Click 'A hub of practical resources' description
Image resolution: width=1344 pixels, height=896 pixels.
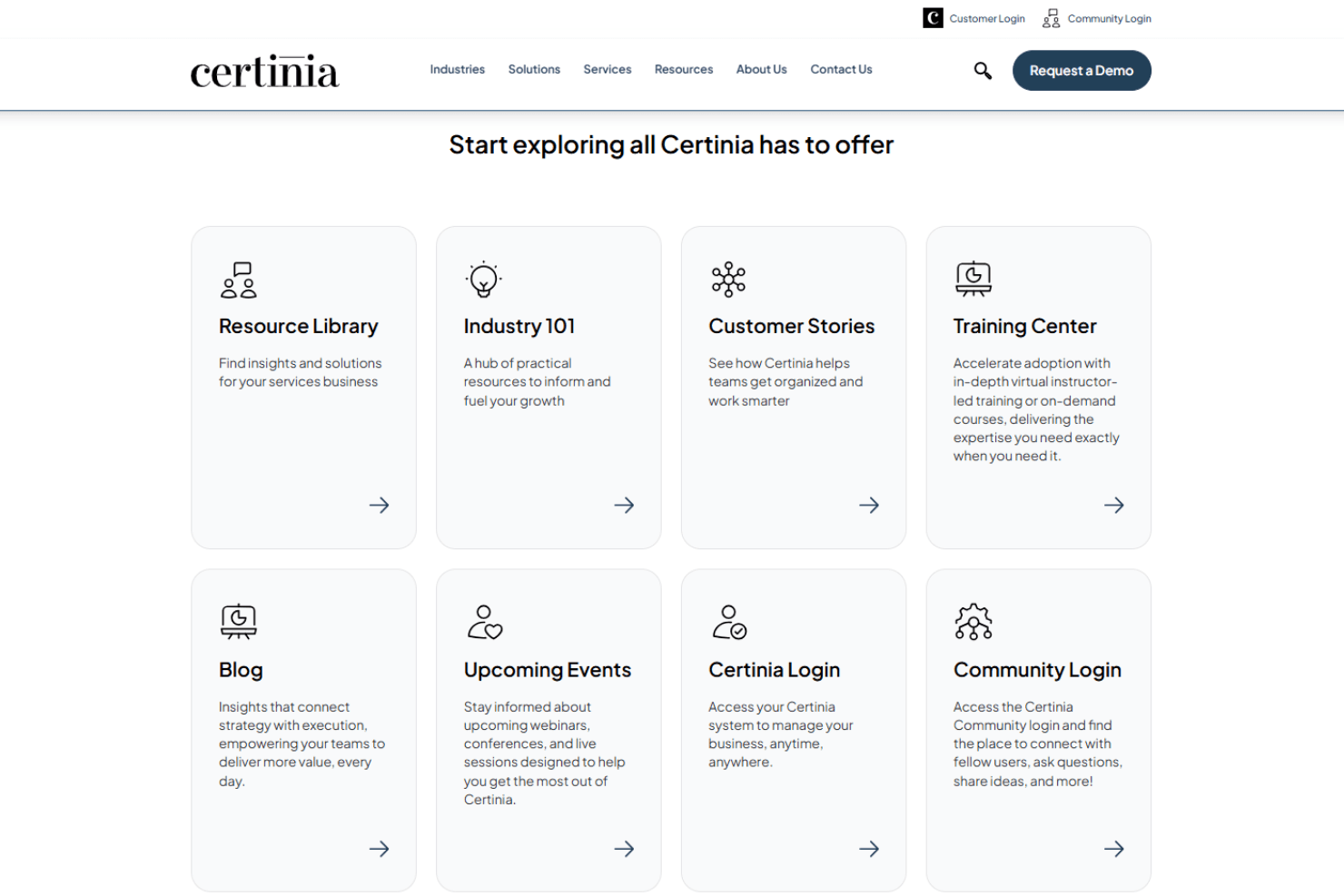pos(537,381)
